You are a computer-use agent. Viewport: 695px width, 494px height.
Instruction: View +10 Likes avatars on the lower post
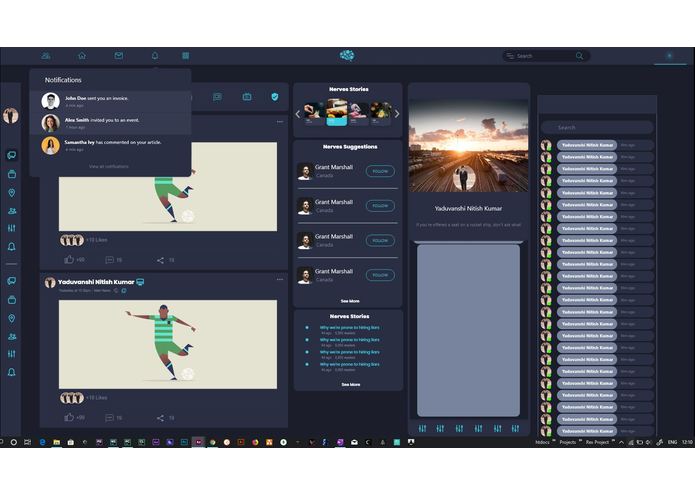[72, 397]
